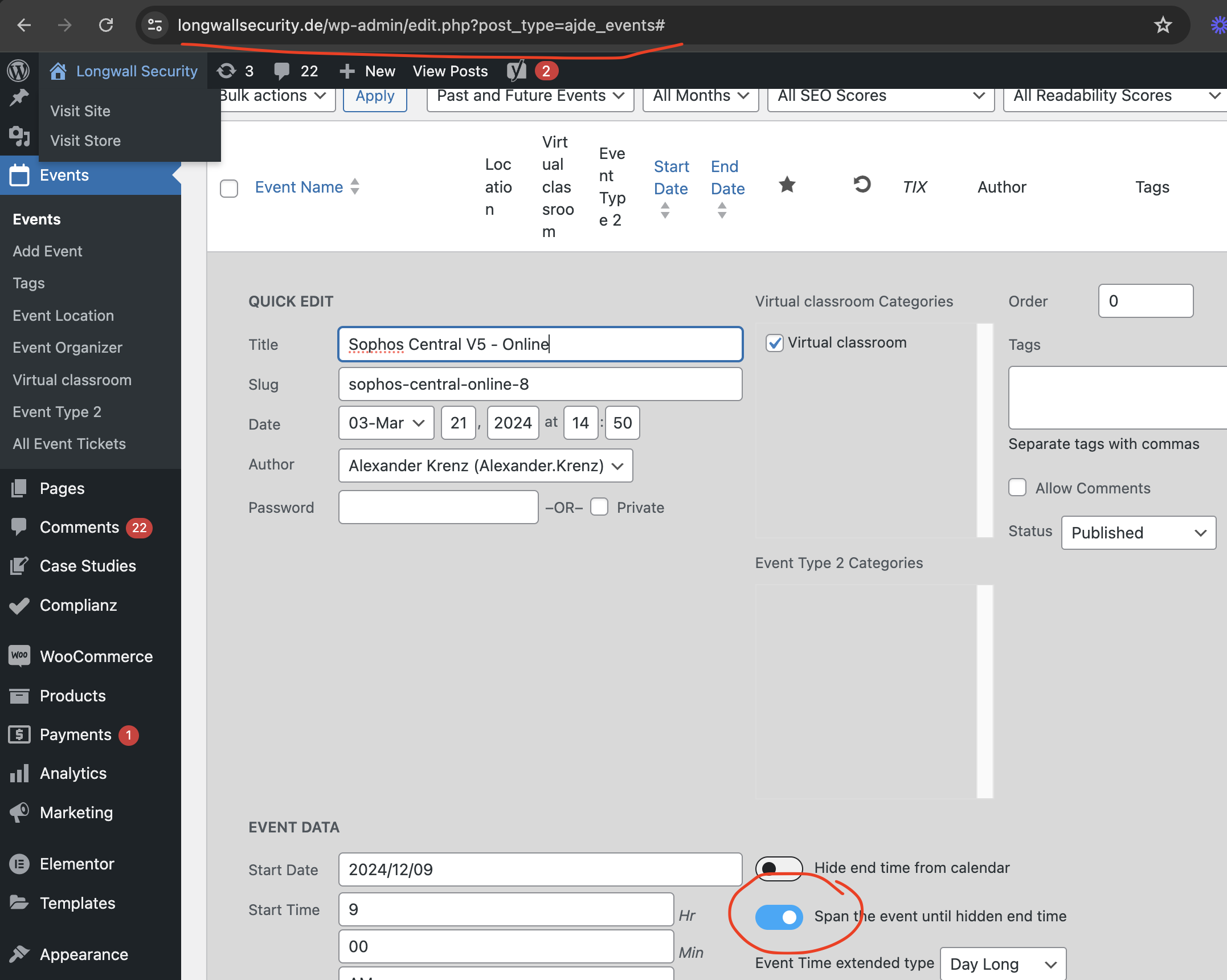Image resolution: width=1227 pixels, height=980 pixels.
Task: Open Event Organizer submenu item
Action: 67,348
